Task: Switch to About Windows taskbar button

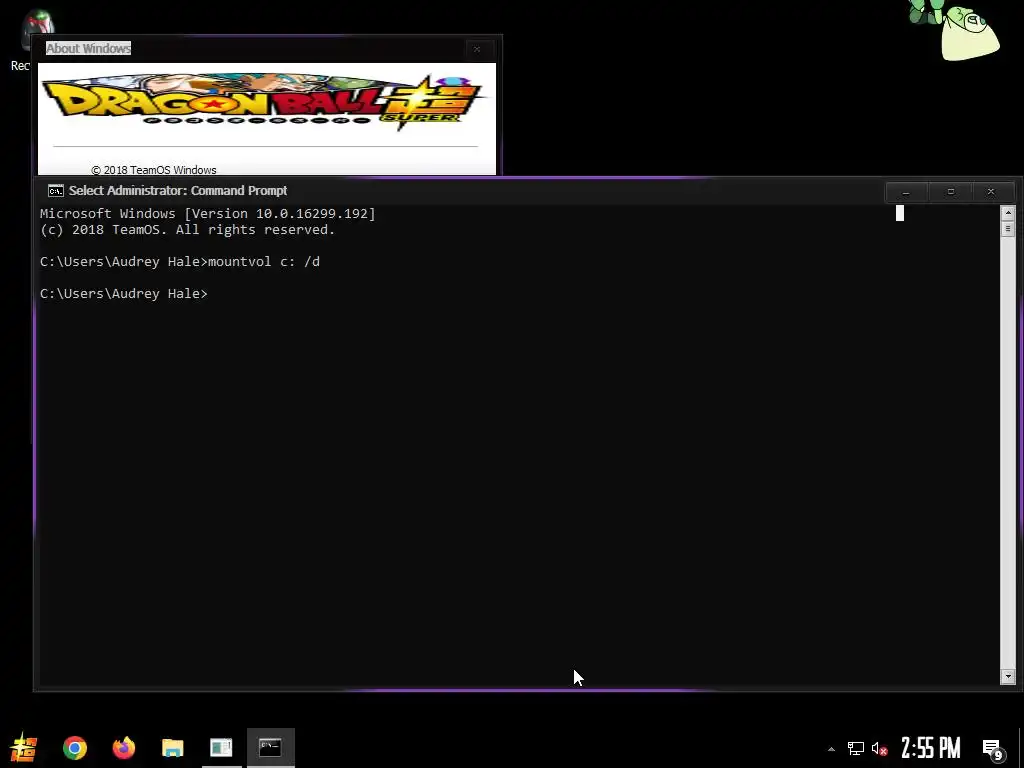Action: coord(221,748)
